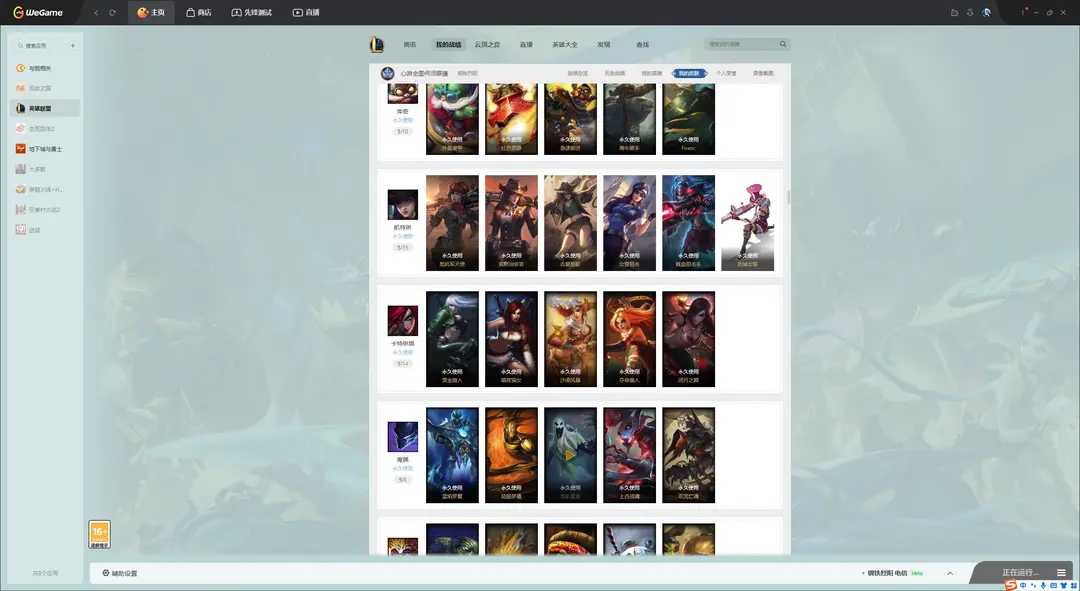This screenshot has height=591, width=1080.
Task: Refresh the page with the reload icon
Action: (x=112, y=12)
